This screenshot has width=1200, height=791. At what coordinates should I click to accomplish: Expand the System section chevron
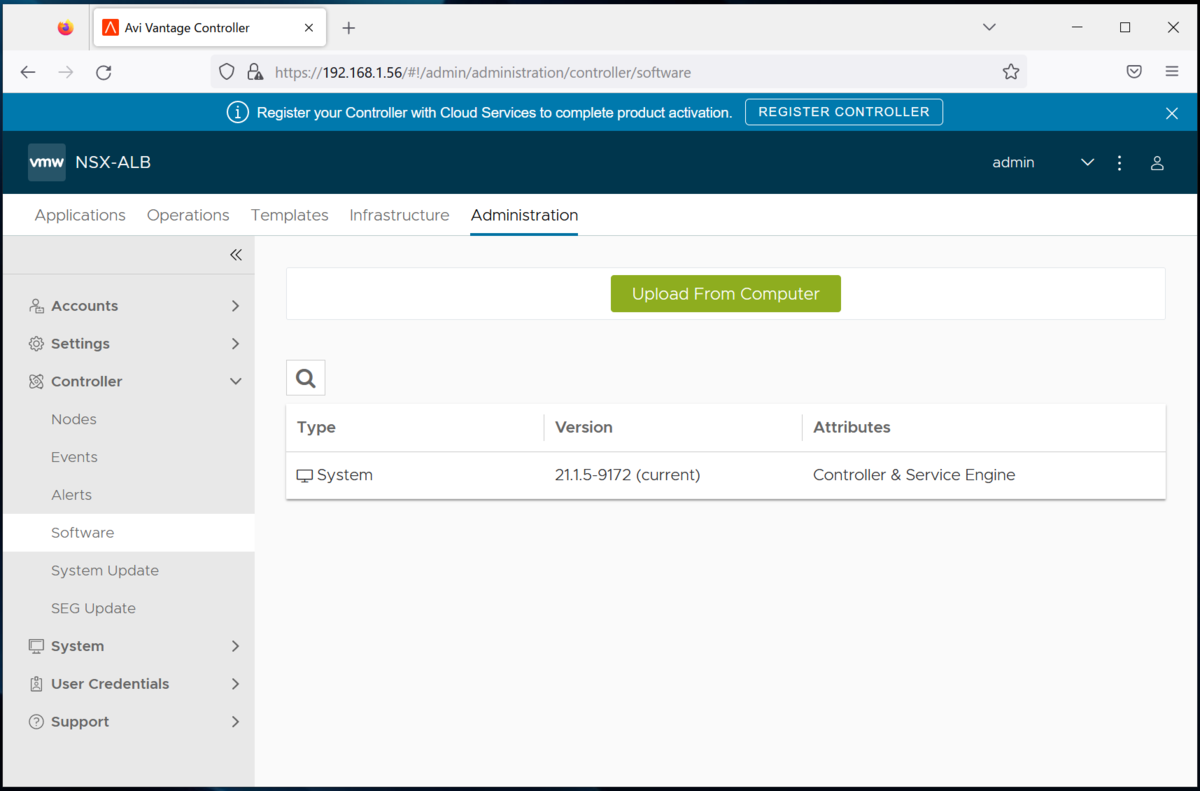point(236,647)
